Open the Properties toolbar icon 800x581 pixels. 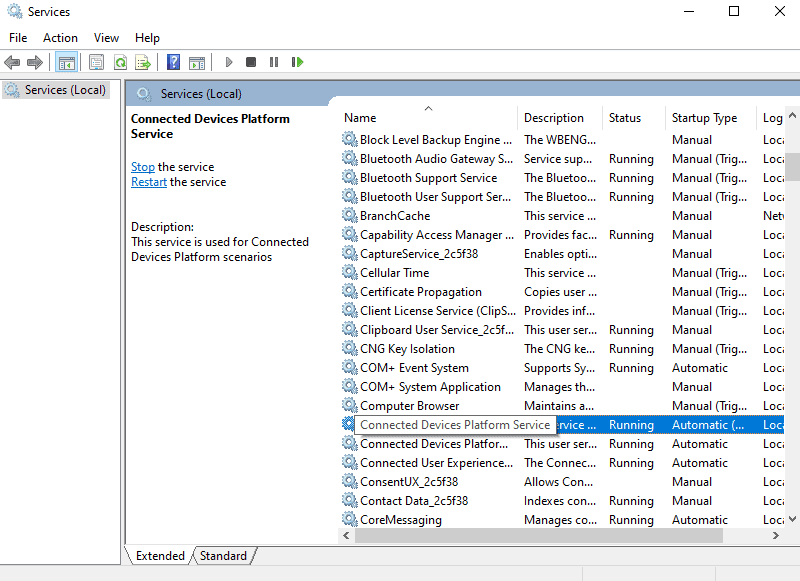(x=96, y=62)
